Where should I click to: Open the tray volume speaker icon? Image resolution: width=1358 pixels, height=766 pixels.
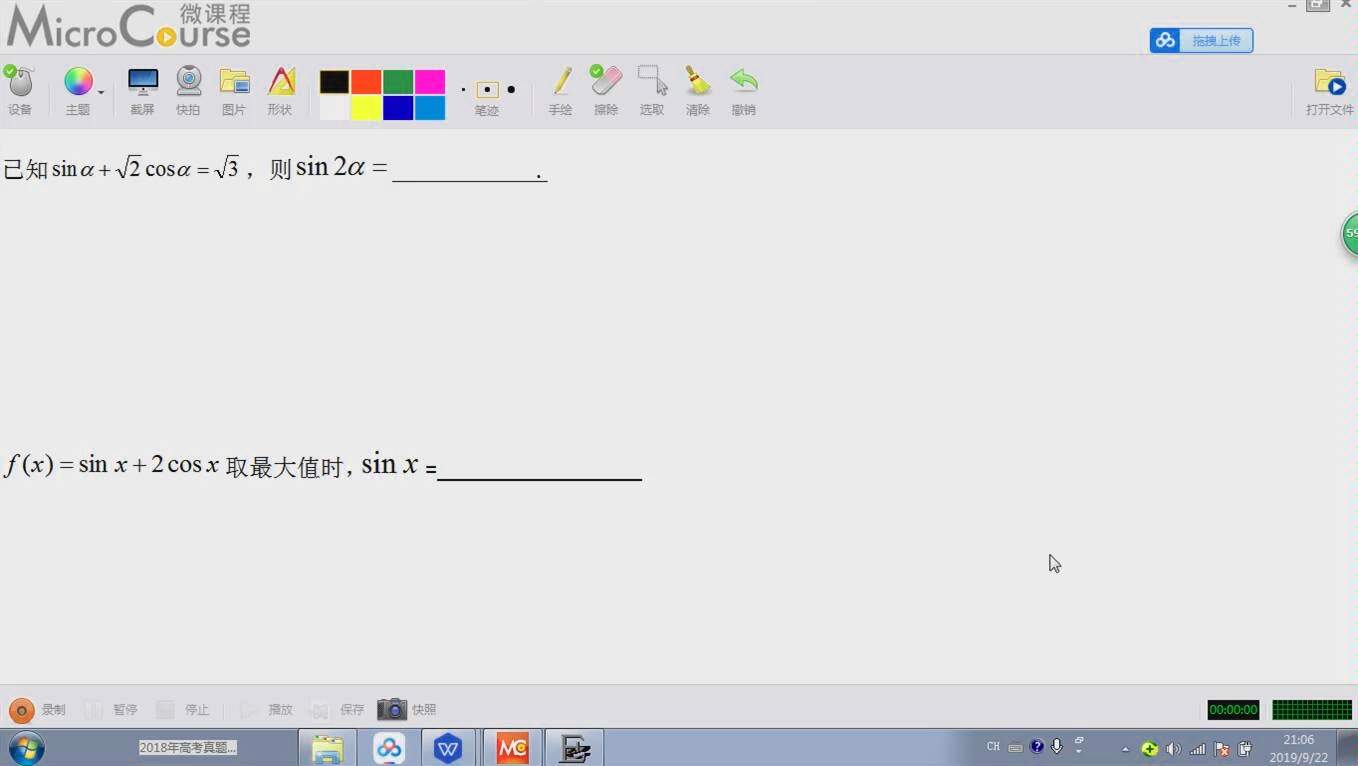1174,749
